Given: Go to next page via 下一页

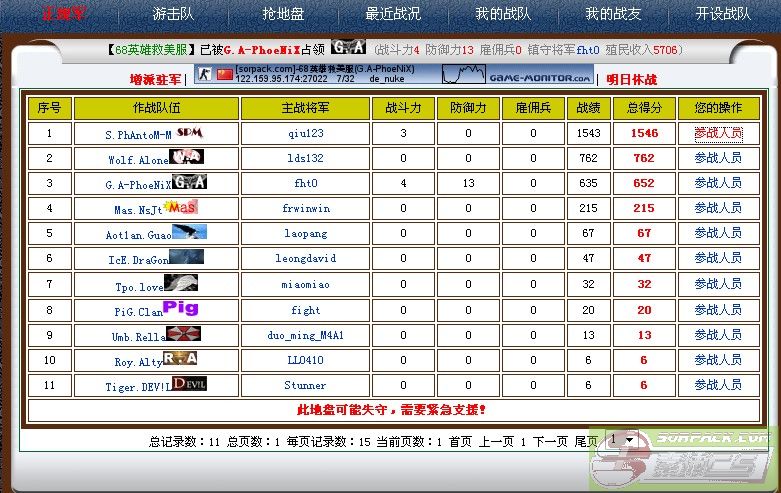Looking at the screenshot, I should click(550, 441).
